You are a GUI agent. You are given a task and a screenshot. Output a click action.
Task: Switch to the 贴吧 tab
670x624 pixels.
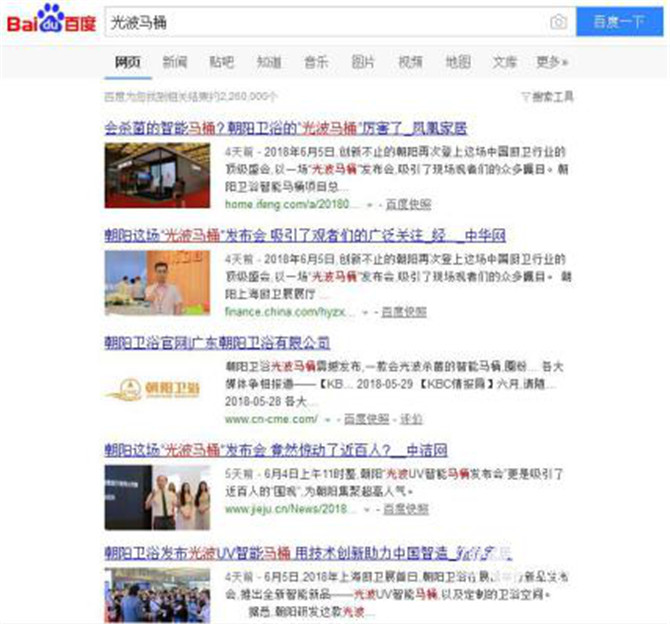coord(222,62)
